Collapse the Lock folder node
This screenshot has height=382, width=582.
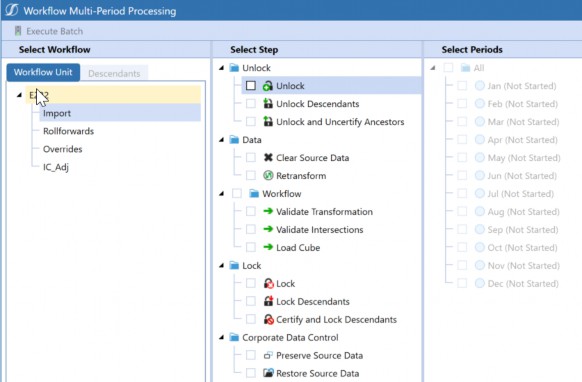[222, 266]
